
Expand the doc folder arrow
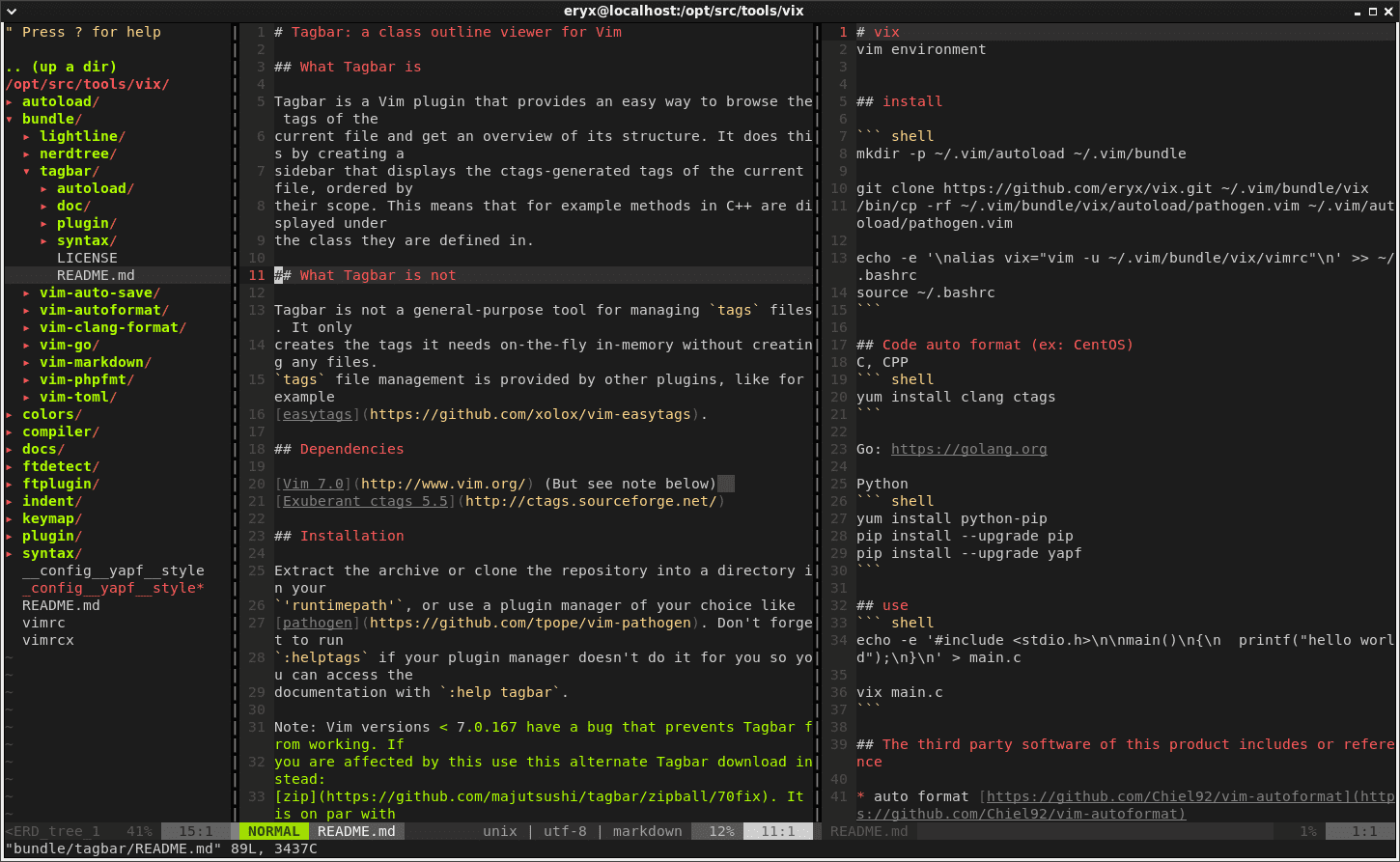click(x=44, y=206)
